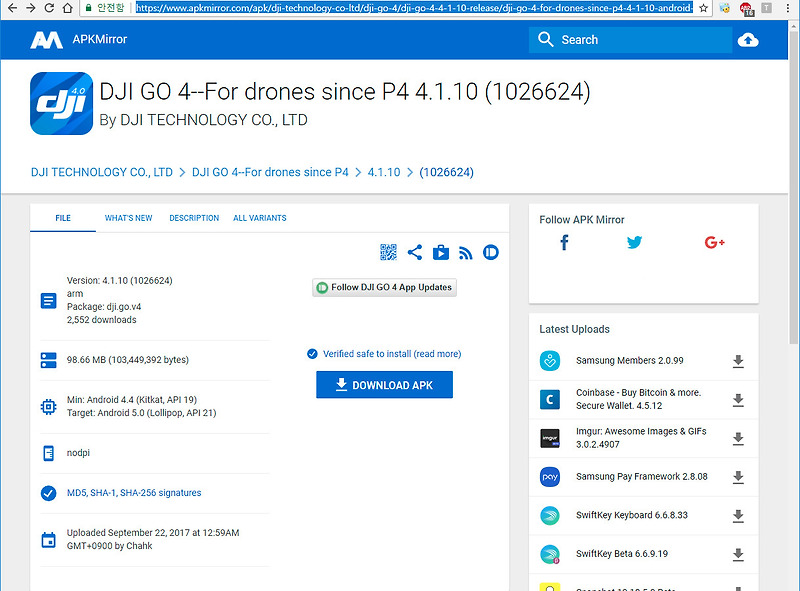Download SwiftKey Keyboard 6.6.8.33 arrow icon
Screen dimensions: 800x591
[738, 516]
